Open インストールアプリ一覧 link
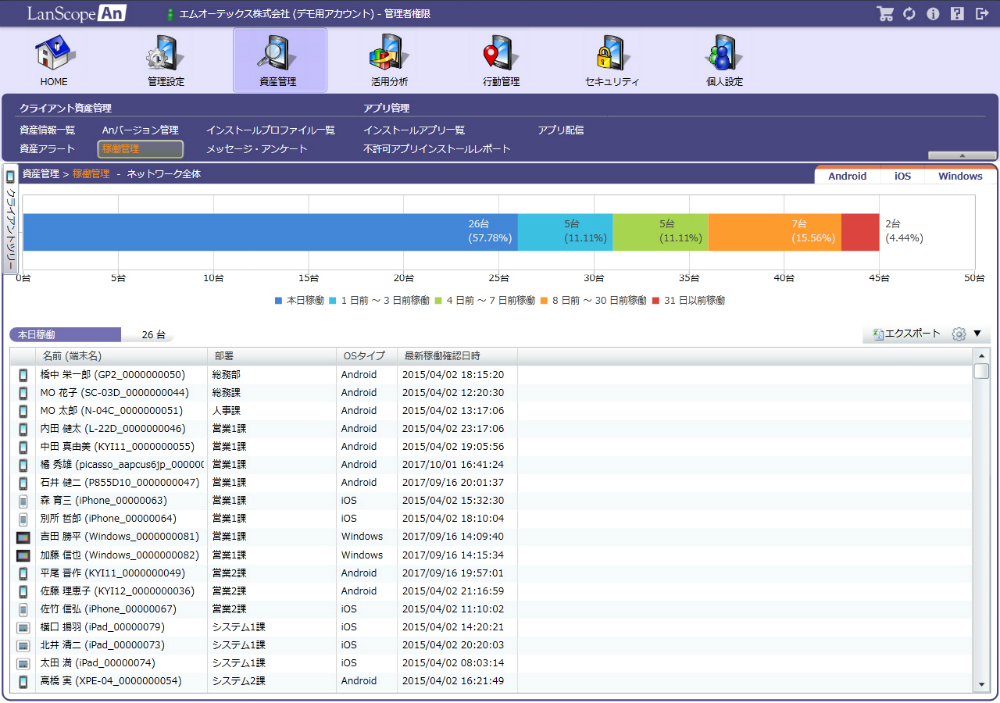1000x703 pixels. (x=414, y=130)
